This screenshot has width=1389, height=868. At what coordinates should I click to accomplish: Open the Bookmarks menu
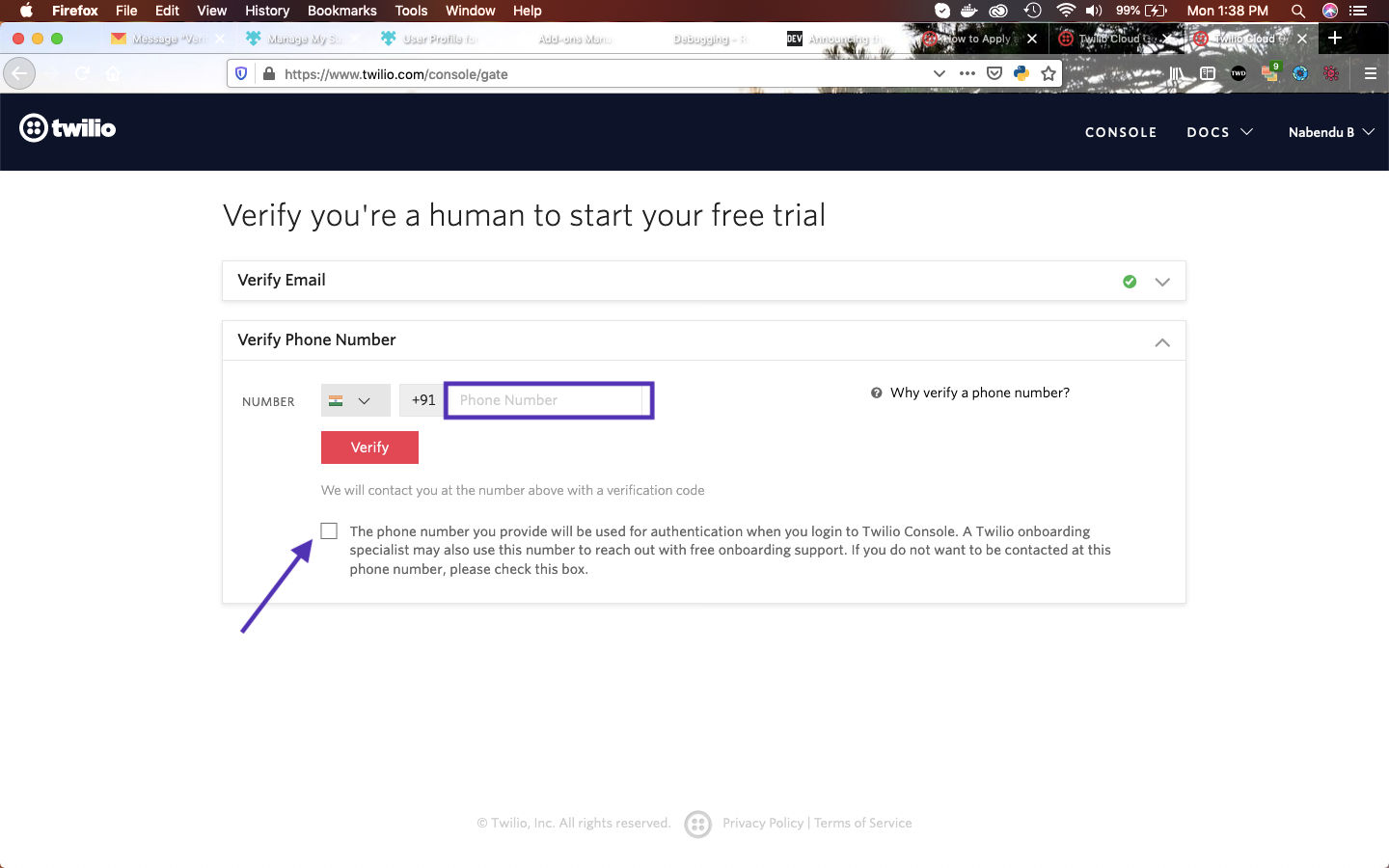pos(342,11)
